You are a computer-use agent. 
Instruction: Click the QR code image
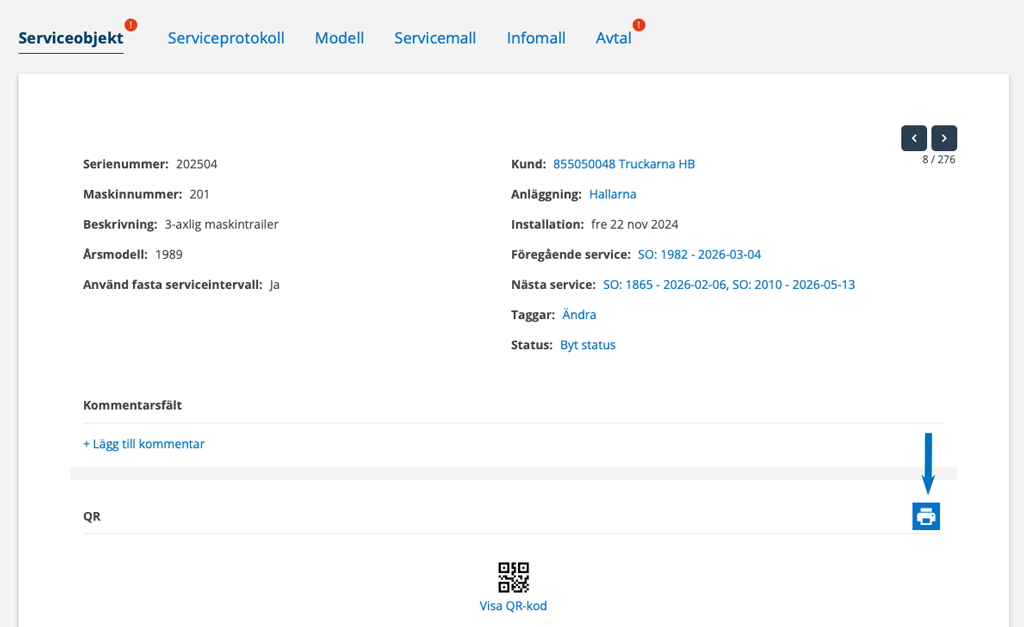pyautogui.click(x=513, y=577)
